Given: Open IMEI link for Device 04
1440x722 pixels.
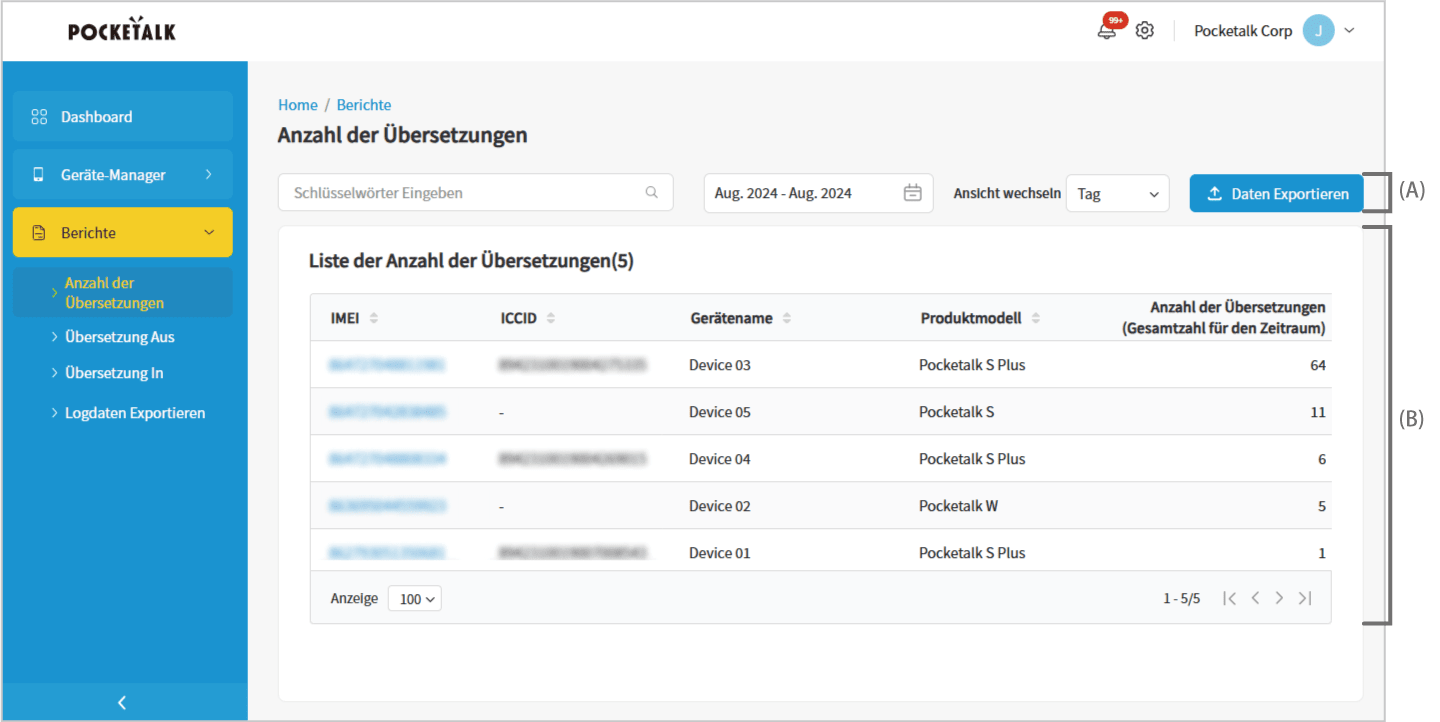Looking at the screenshot, I should (387, 459).
